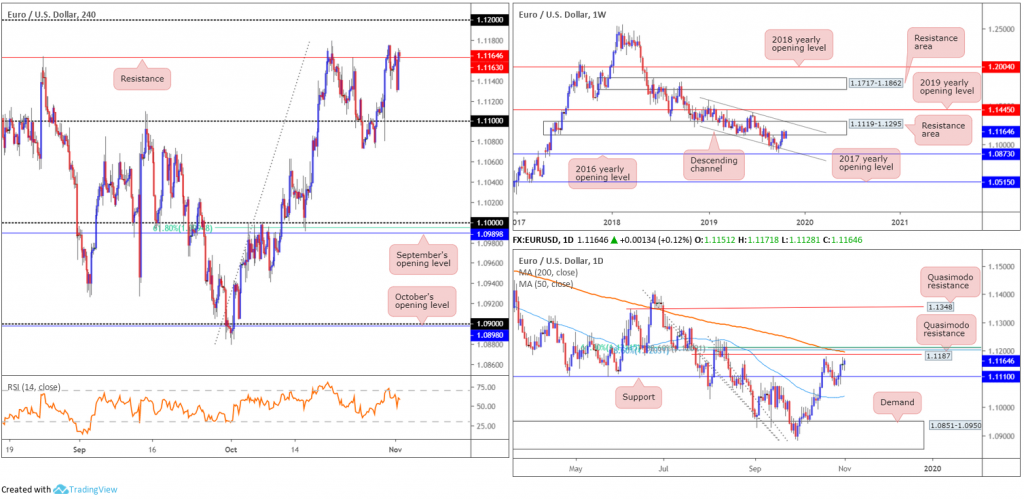
Task: Click the '2019 yearly opening level' callout
Action: coord(946,89)
